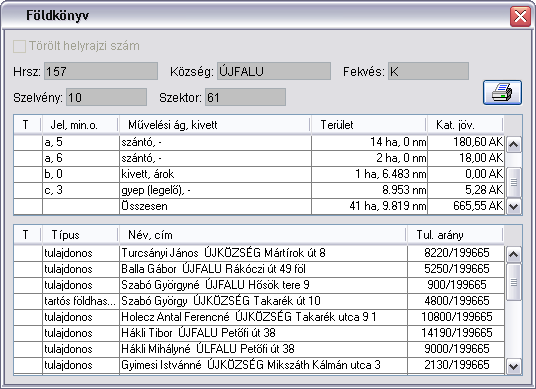Click ownership ratio 8220/199665

[x=456, y=253]
